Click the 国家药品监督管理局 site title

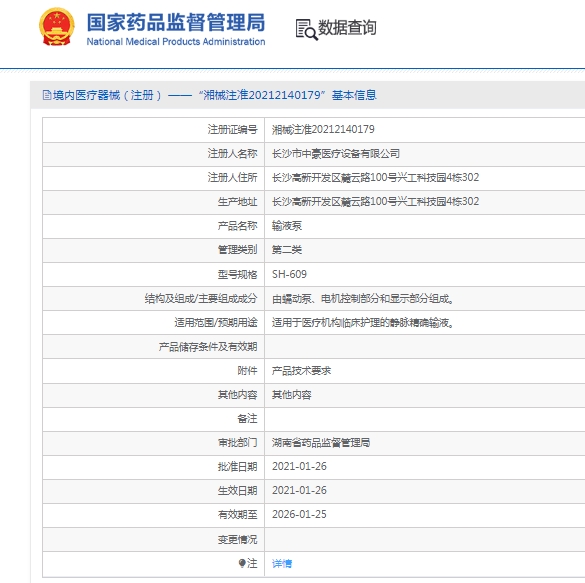176,22
